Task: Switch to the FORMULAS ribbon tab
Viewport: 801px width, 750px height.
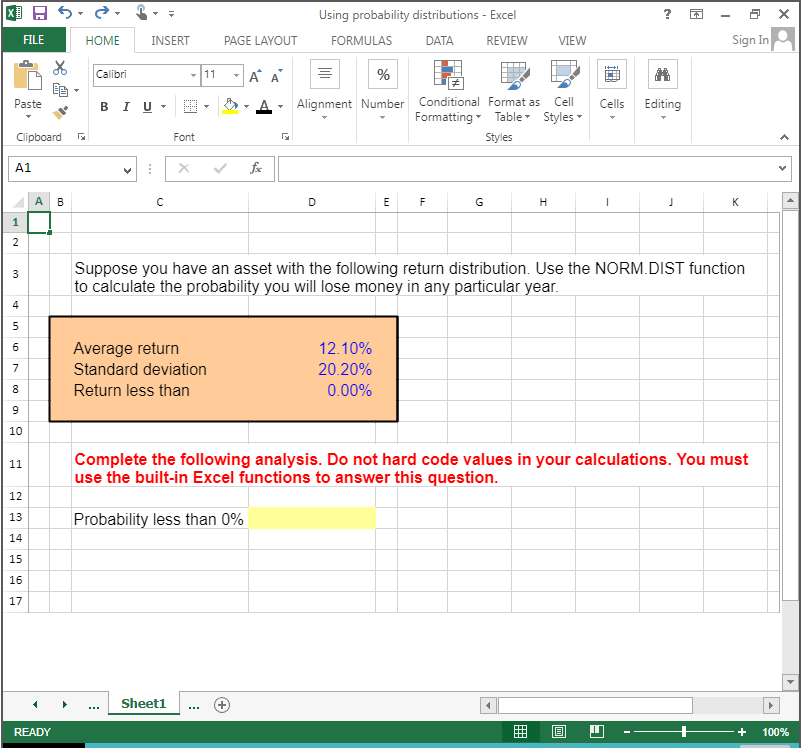Action: click(x=361, y=40)
